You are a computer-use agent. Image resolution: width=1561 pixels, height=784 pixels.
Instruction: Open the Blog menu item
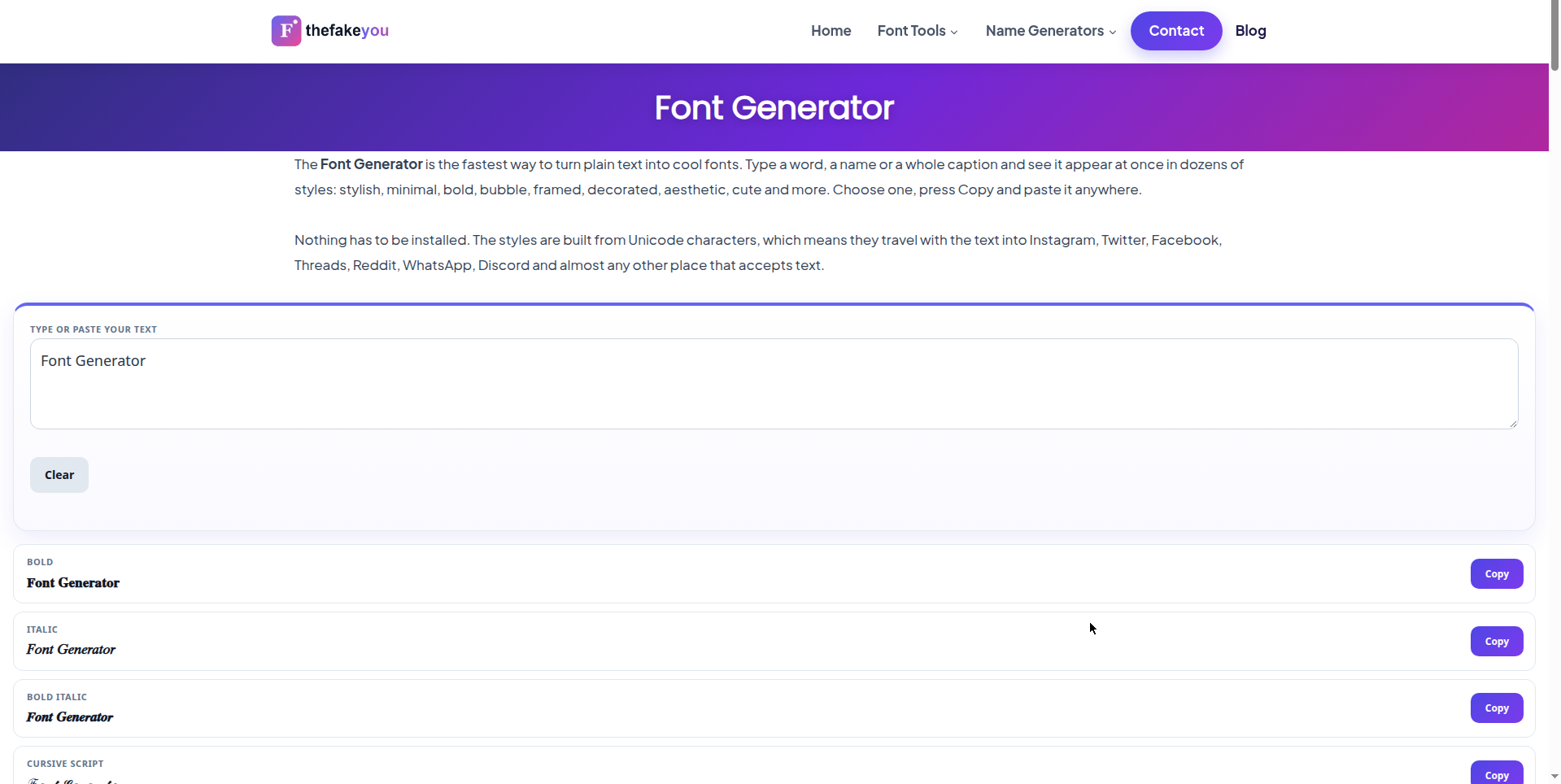click(x=1250, y=31)
